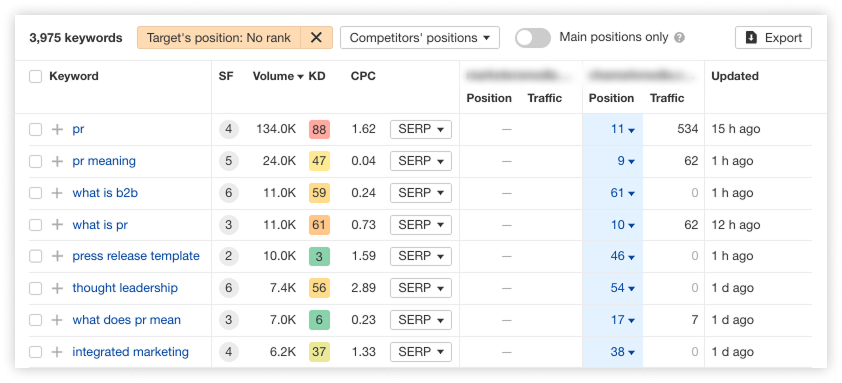The image size is (842, 383).
Task: Open the 'pr' keyword link
Action: pyautogui.click(x=78, y=129)
